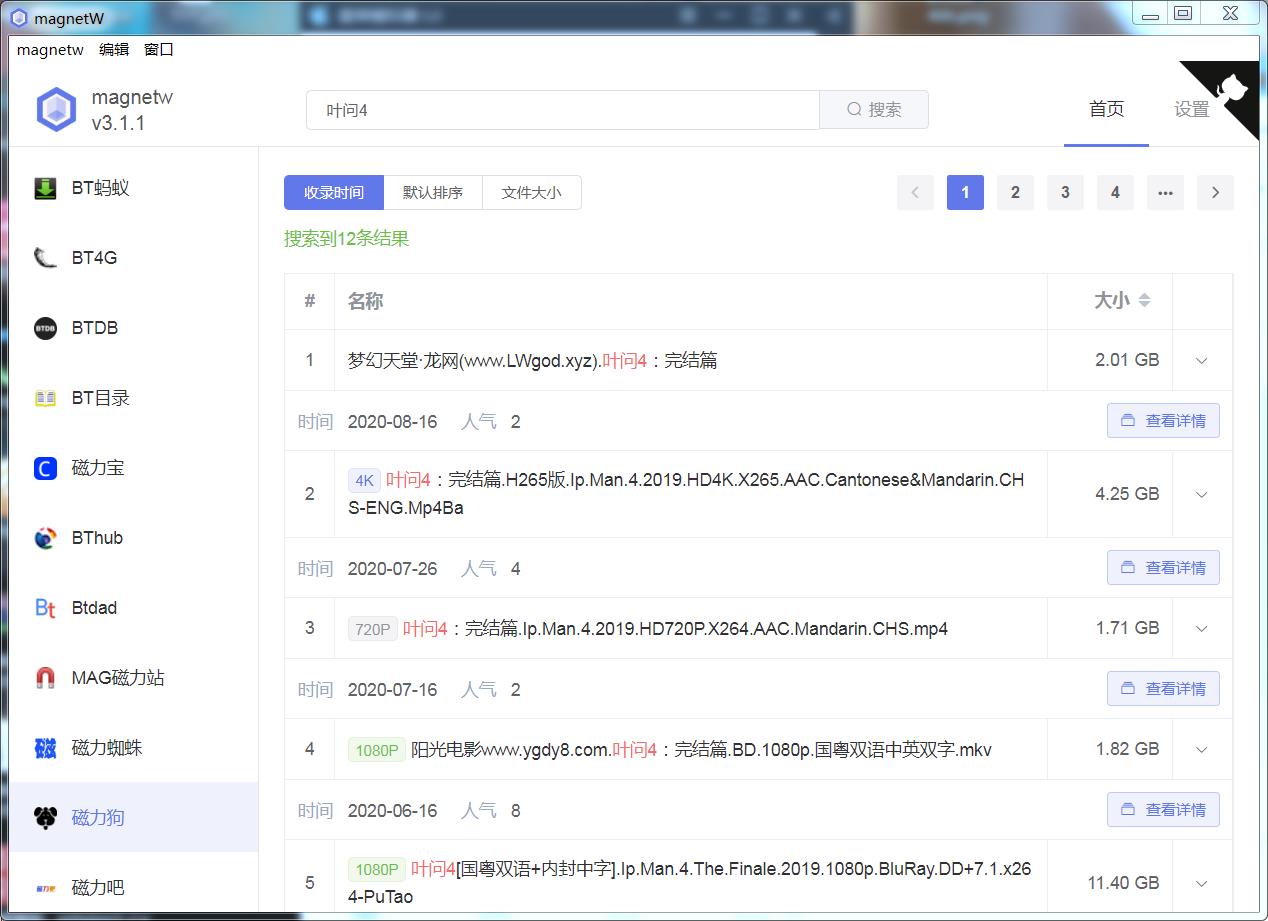
Task: Select 磁力蜘蛛 source in sidebar
Action: click(x=133, y=748)
